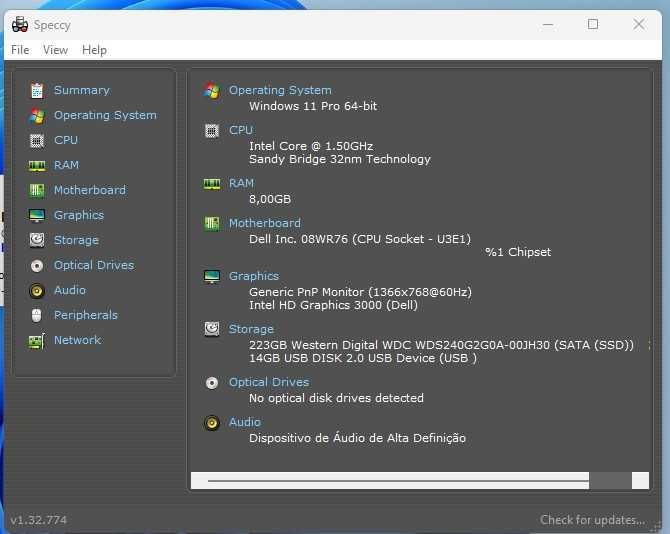Select Operating System in the sidebar
Viewport: 670px width, 534px height.
click(x=105, y=115)
